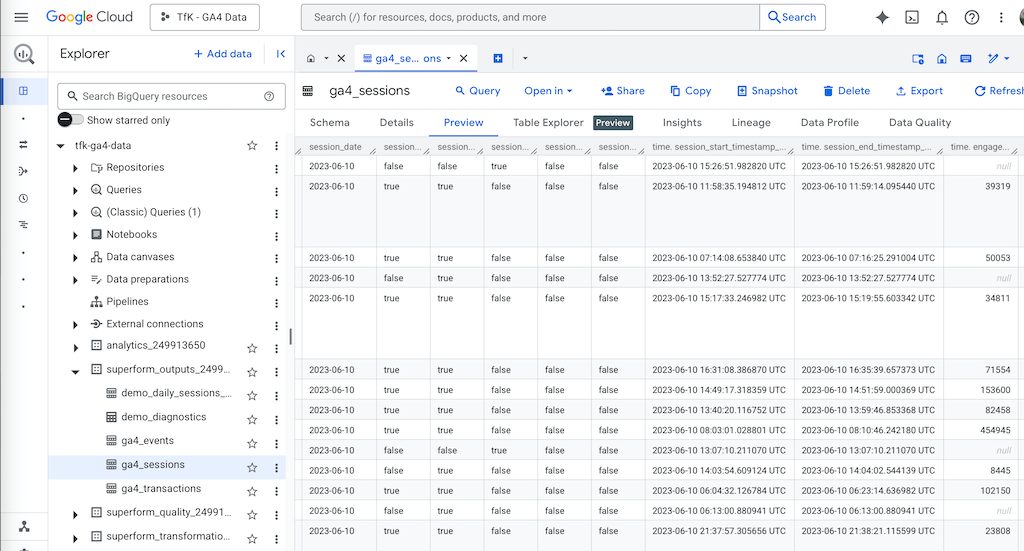1024x551 pixels.
Task: Star the analytics_249913650 dataset
Action: [252, 348]
